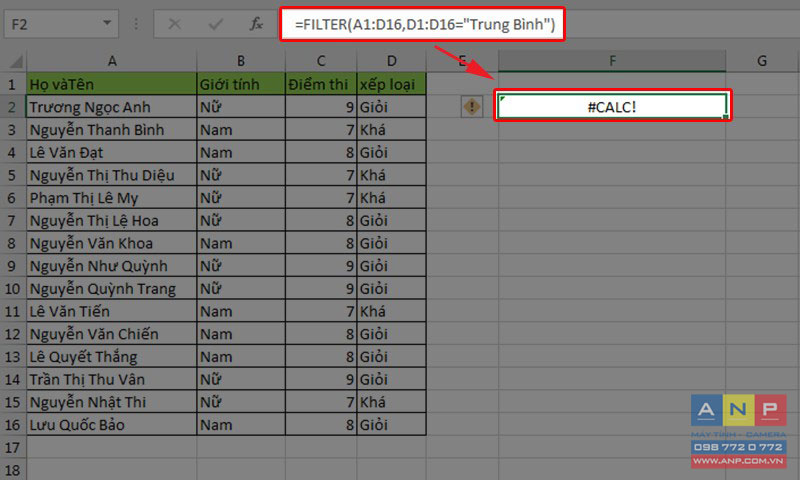Image resolution: width=800 pixels, height=480 pixels.
Task: Select score cell 7 in row 11
Action: coord(321,311)
